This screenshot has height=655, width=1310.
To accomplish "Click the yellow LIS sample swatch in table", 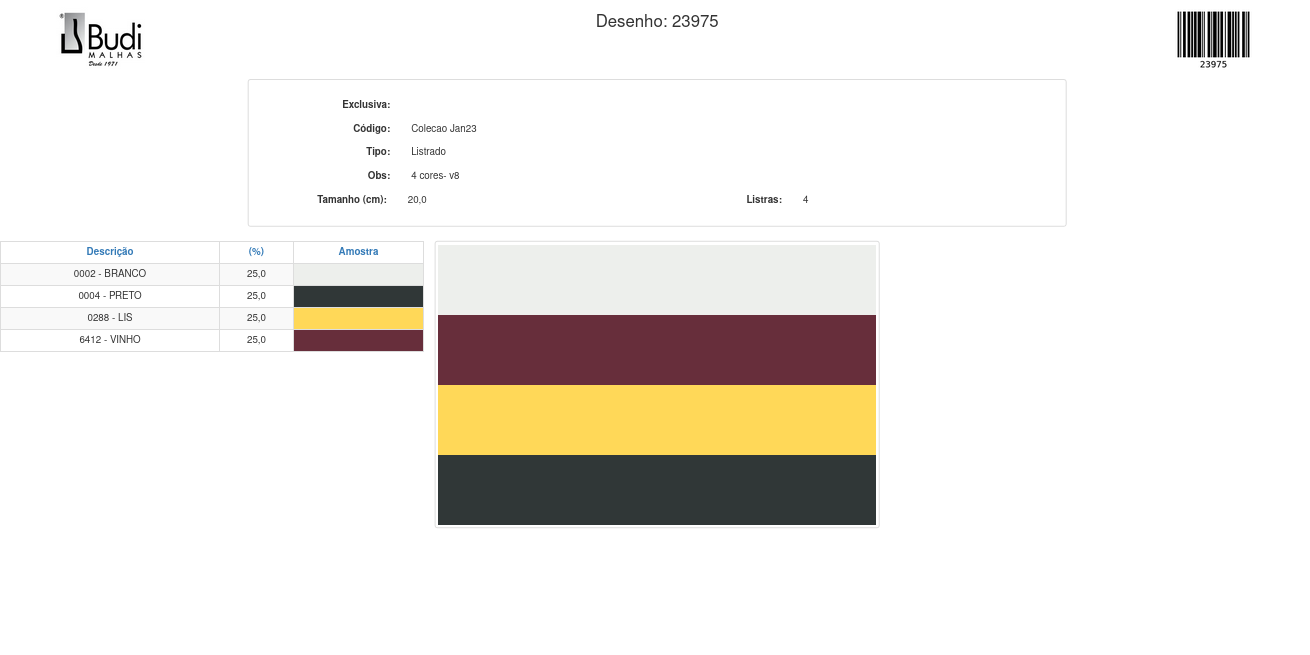I will coord(358,318).
